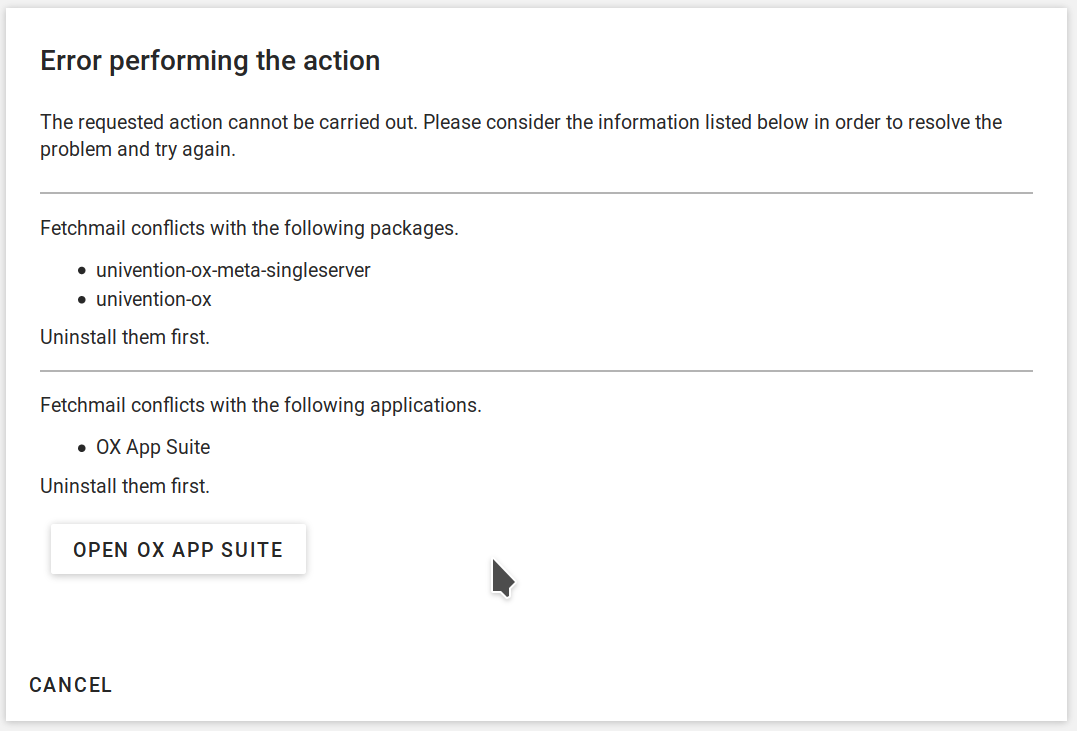The image size is (1077, 731).
Task: Select the univention-ox-meta-singleserver package entry
Action: click(233, 270)
